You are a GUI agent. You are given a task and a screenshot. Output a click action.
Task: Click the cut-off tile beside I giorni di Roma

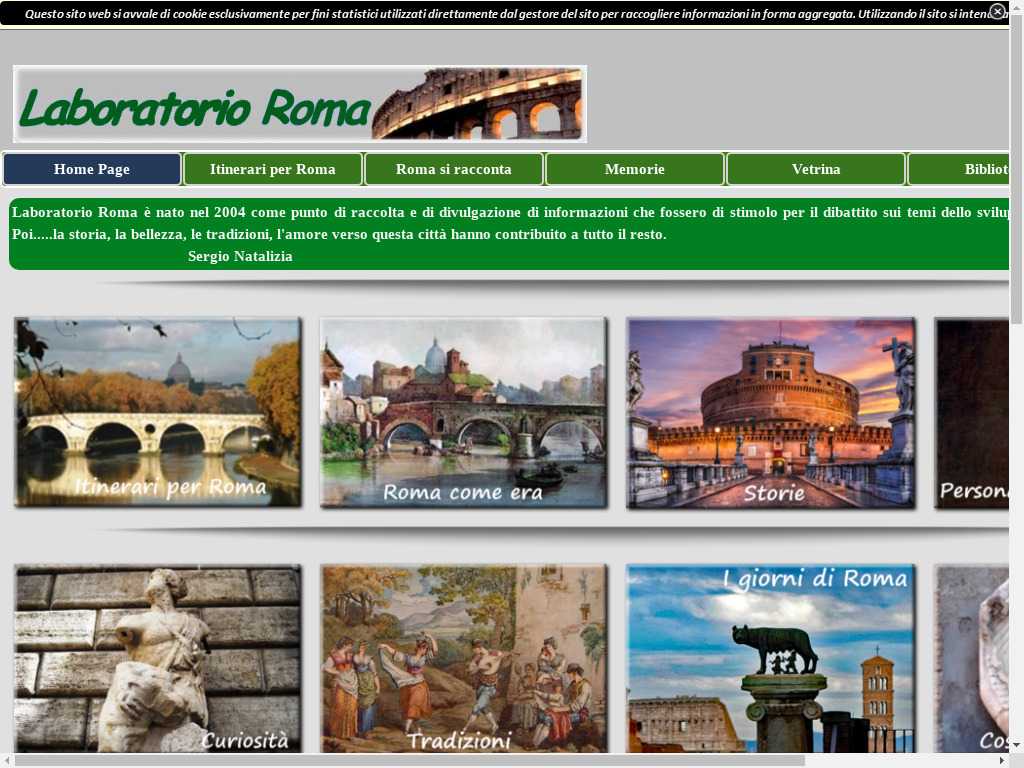[971, 658]
